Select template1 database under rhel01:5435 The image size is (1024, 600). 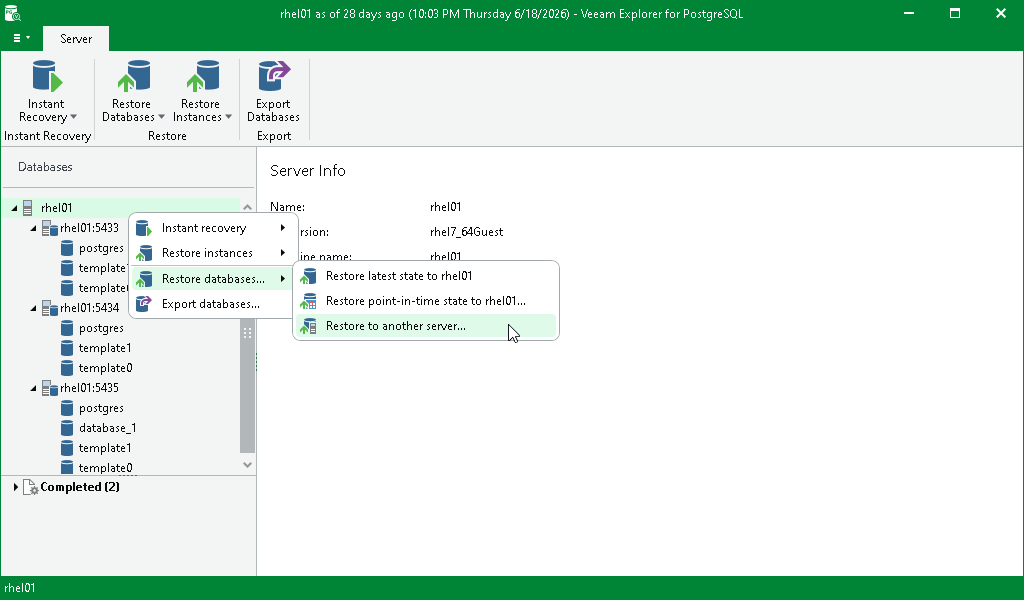[x=105, y=448]
